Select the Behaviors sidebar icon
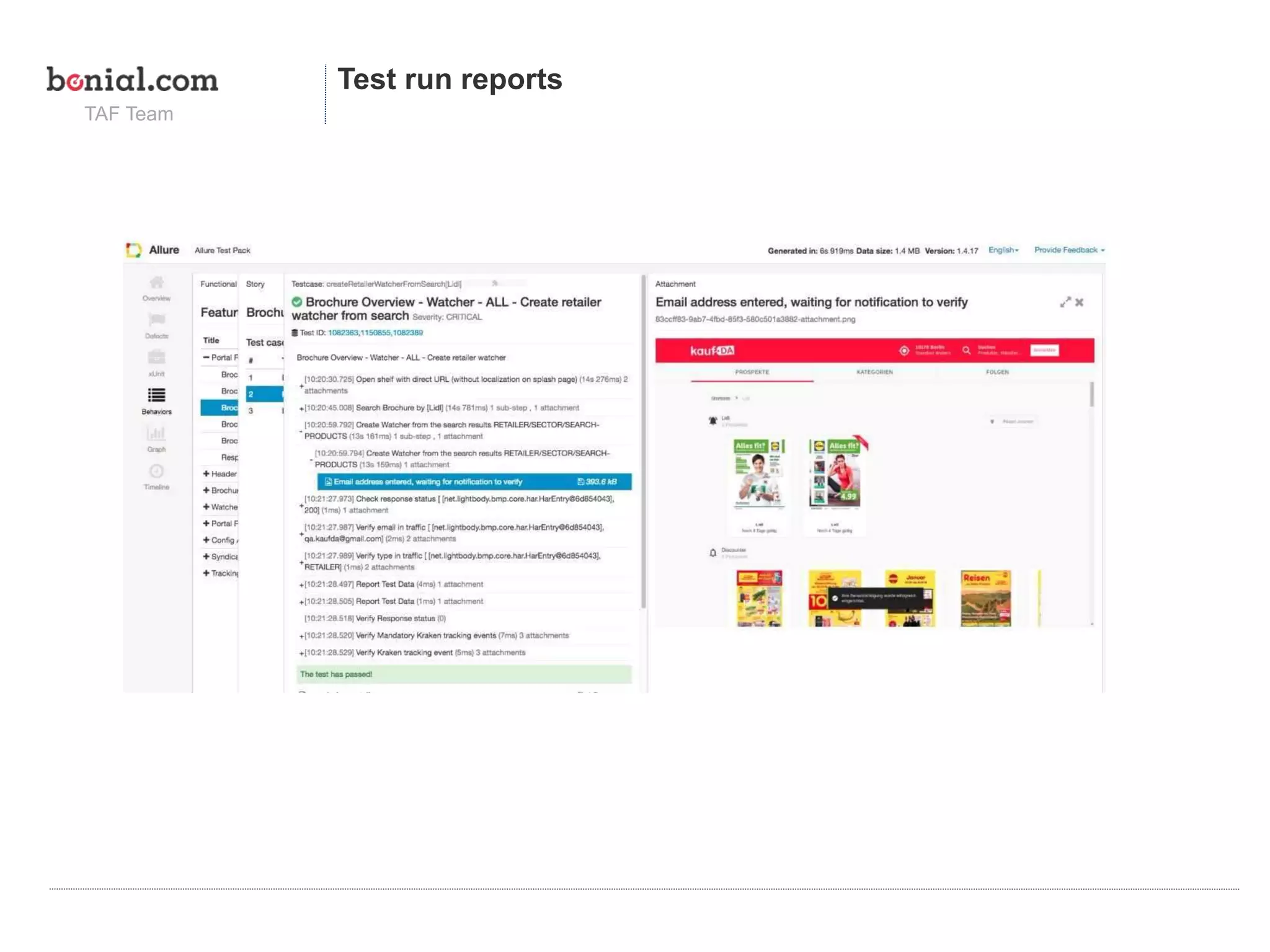Image resolution: width=1270 pixels, height=952 pixels. click(x=156, y=401)
